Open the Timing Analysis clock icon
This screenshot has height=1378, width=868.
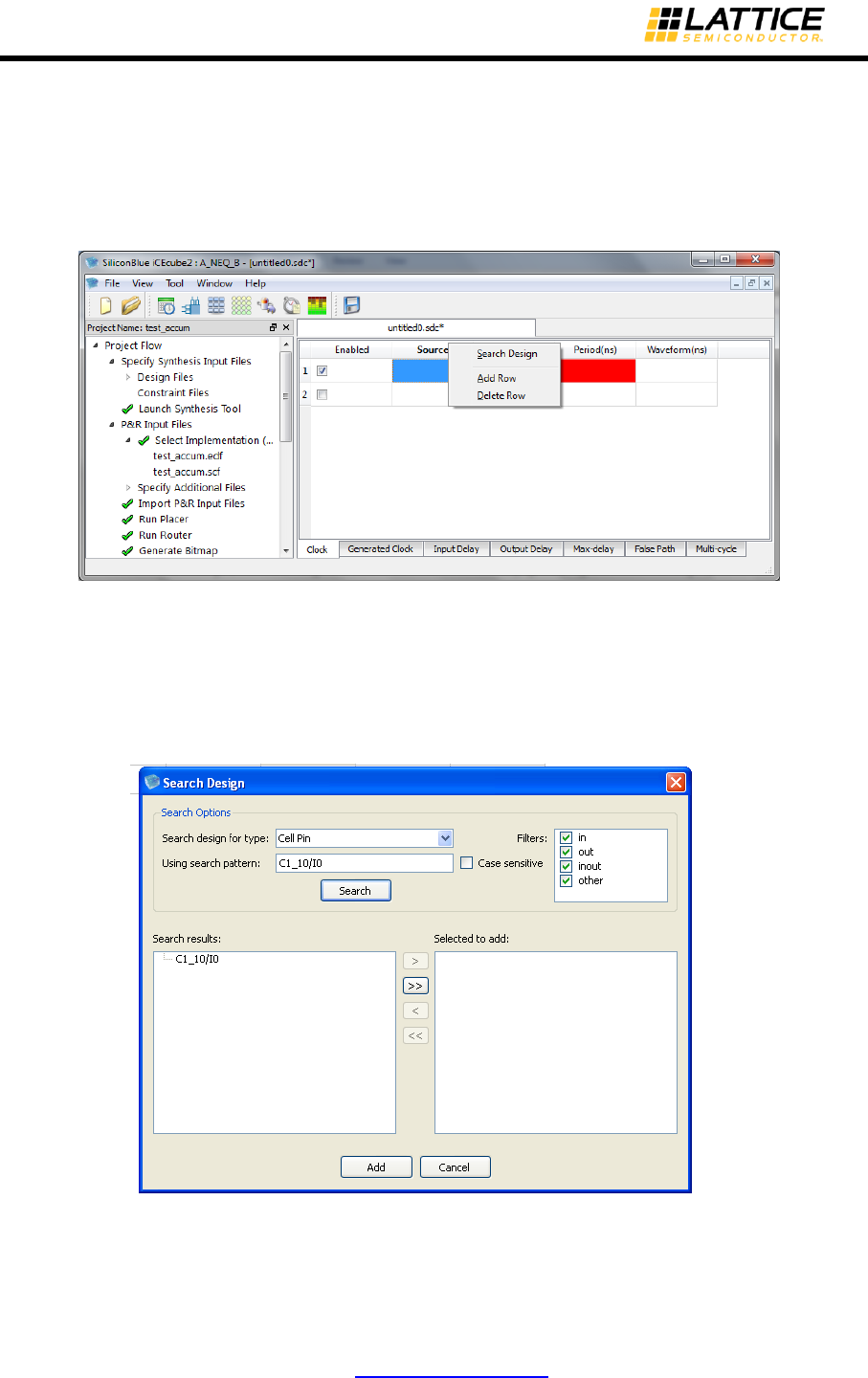click(292, 305)
